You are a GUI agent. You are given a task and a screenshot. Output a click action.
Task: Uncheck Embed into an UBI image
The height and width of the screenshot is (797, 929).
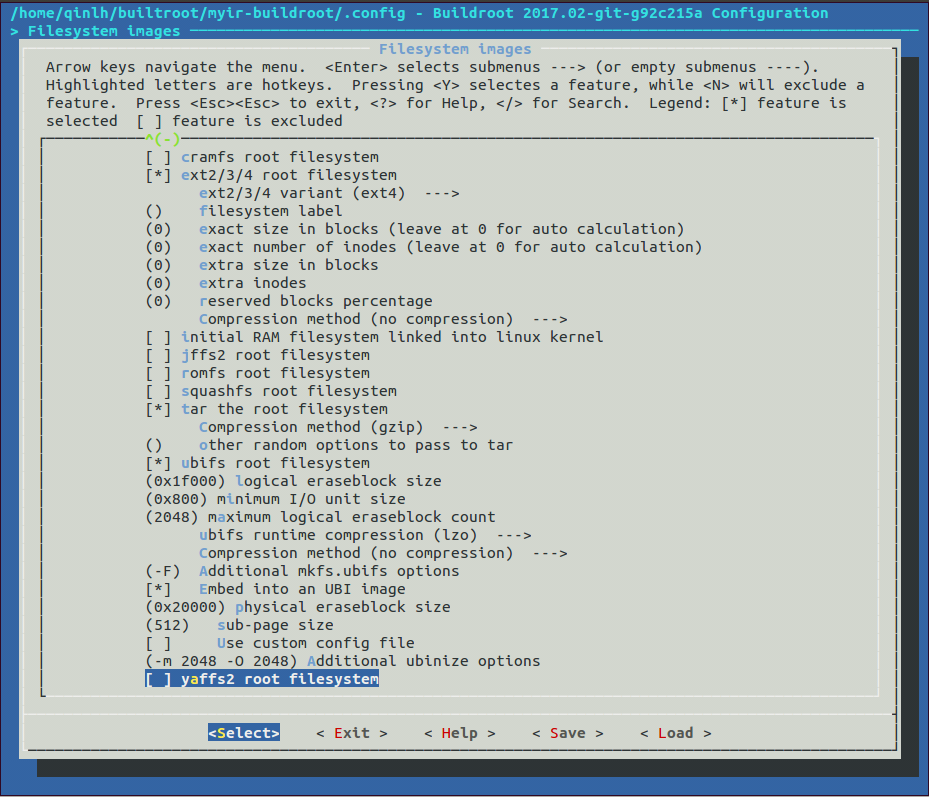click(158, 589)
